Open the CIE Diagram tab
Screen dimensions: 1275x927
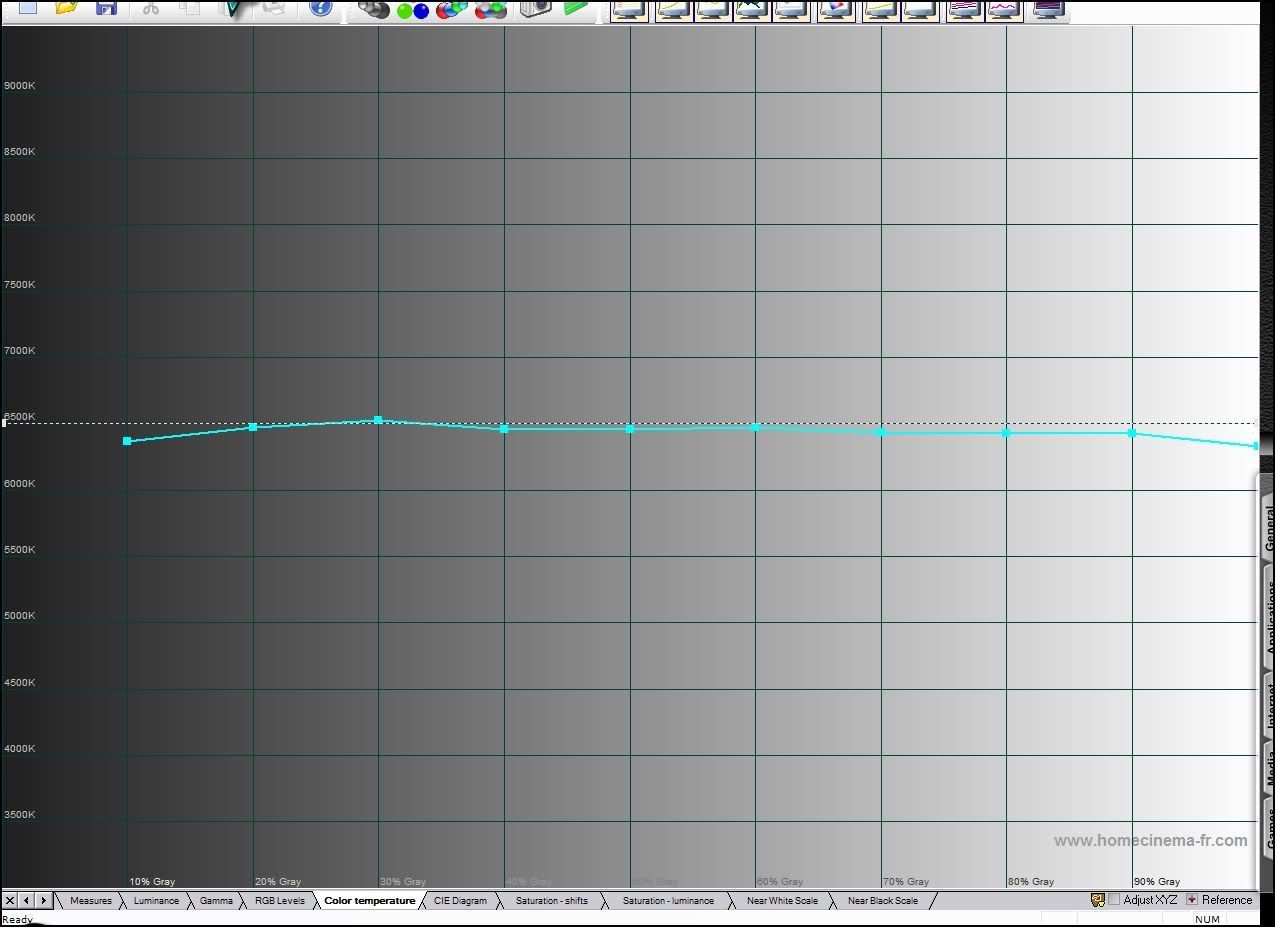pos(460,901)
